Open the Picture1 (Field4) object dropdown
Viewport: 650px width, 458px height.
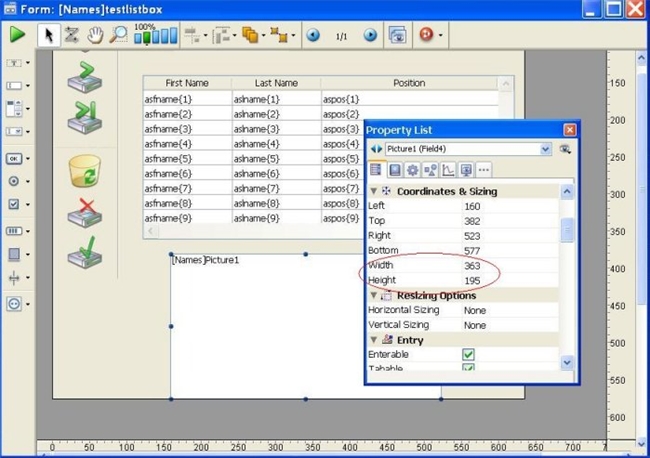pyautogui.click(x=545, y=149)
